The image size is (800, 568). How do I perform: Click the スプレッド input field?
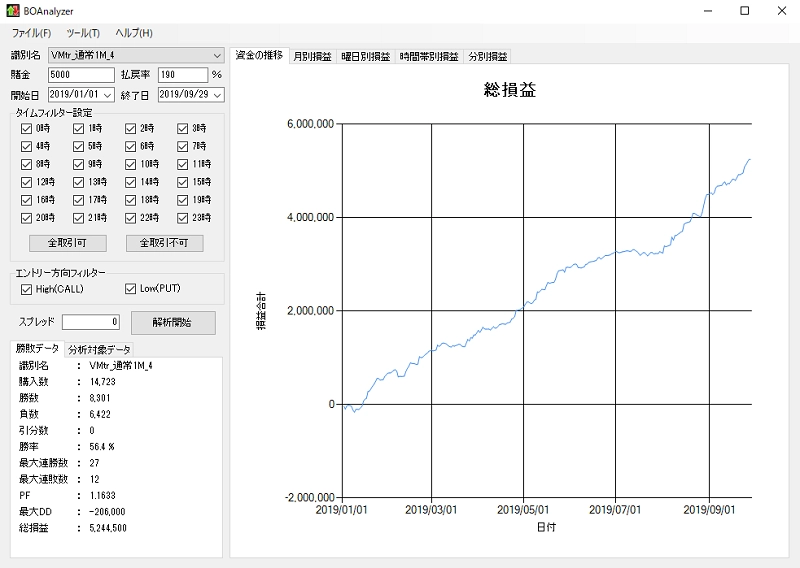[x=91, y=322]
